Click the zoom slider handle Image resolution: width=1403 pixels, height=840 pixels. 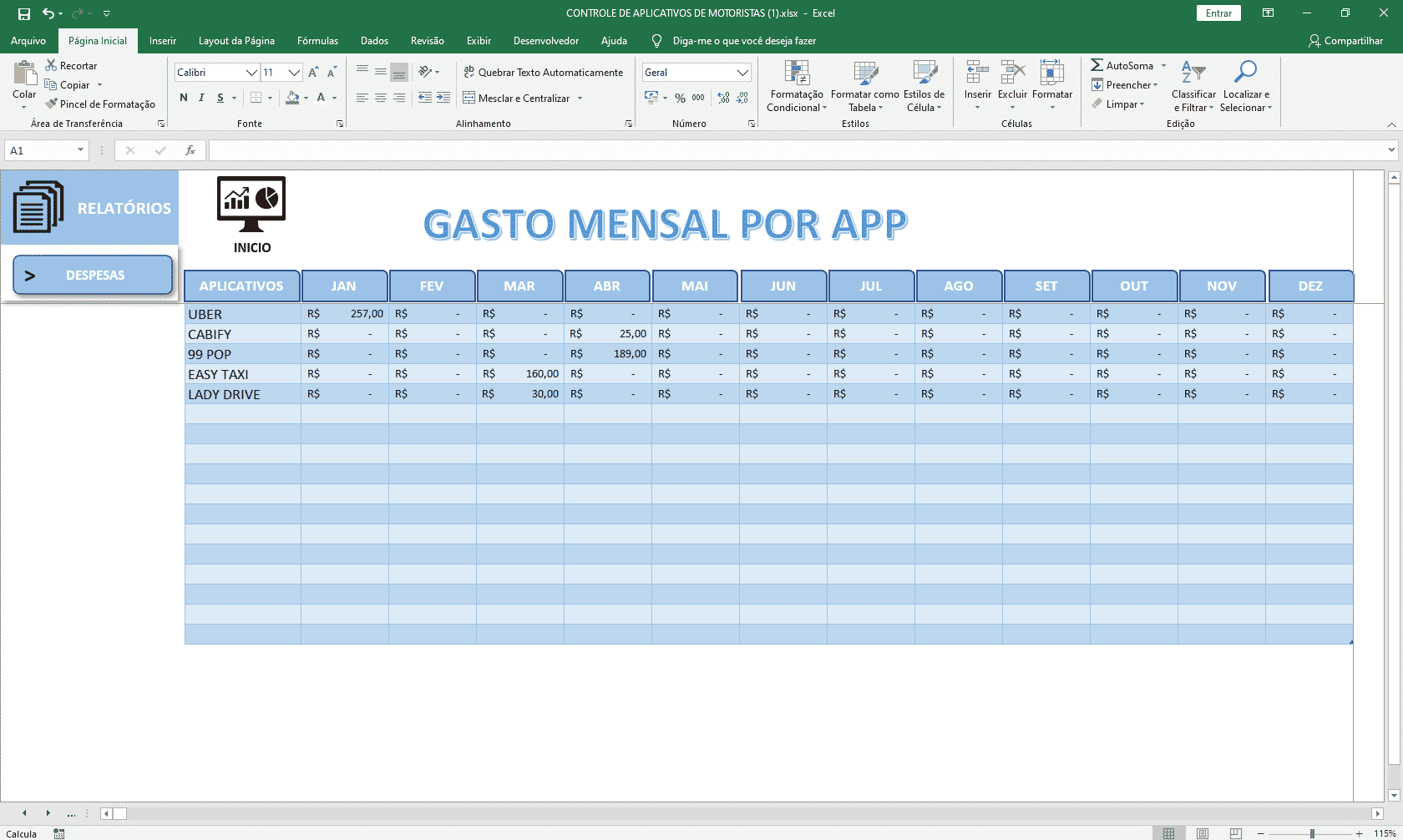pos(1312,833)
